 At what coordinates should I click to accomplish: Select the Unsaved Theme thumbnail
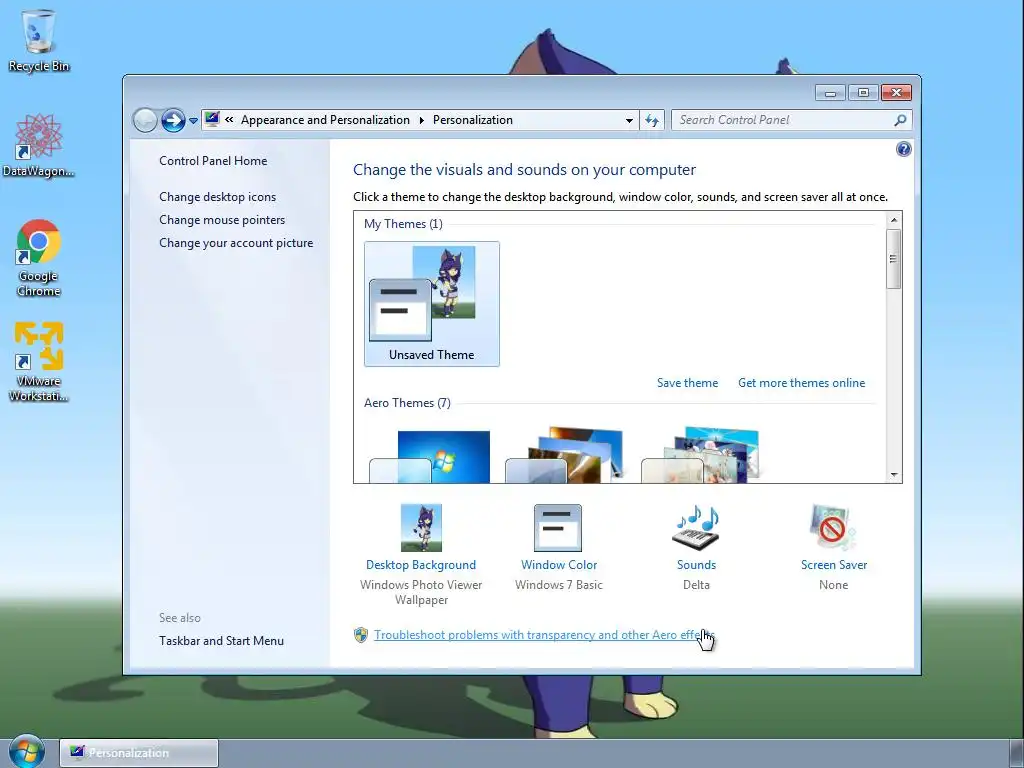pyautogui.click(x=432, y=304)
